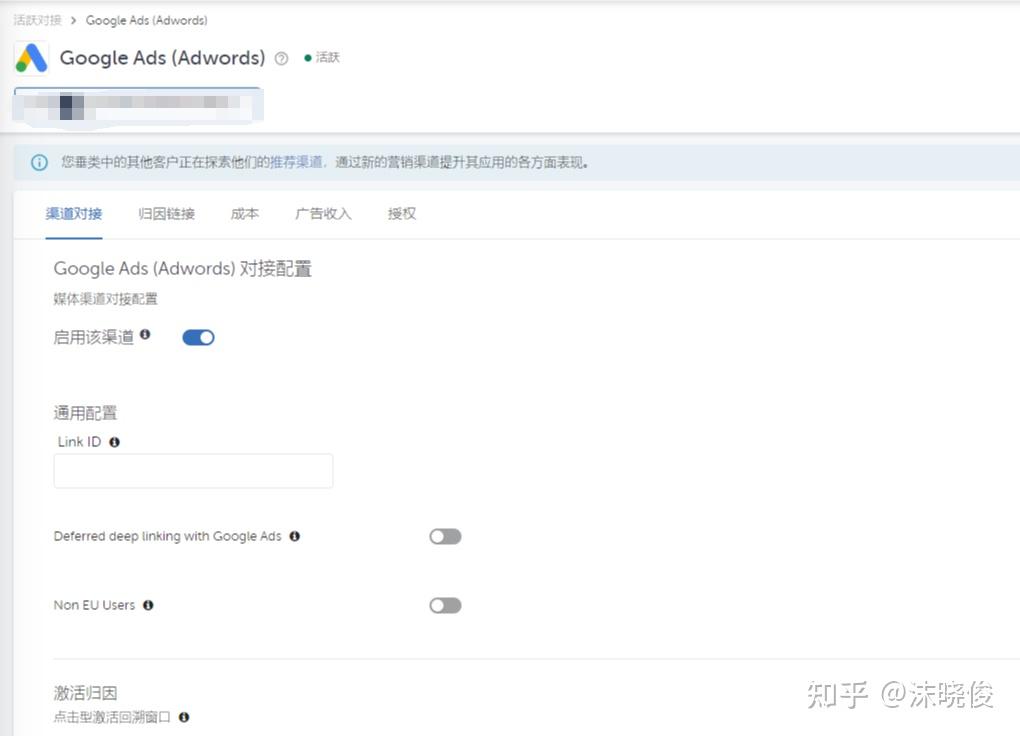
Task: Click info icon beside Non EU Users
Action: (148, 605)
